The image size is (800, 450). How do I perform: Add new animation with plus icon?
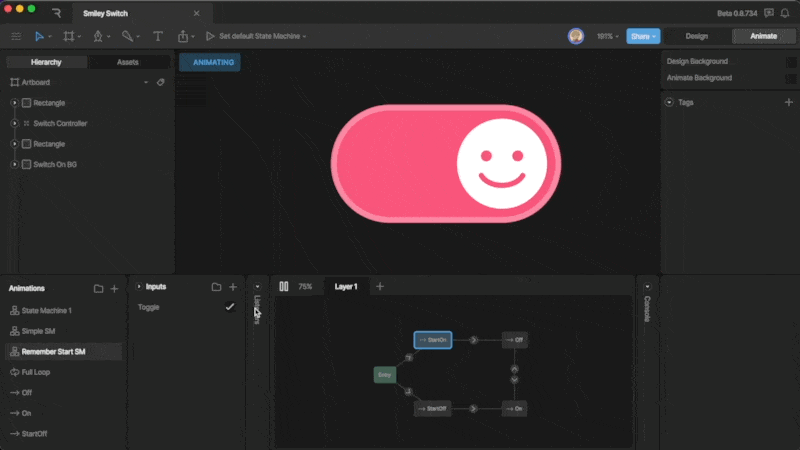tap(114, 288)
